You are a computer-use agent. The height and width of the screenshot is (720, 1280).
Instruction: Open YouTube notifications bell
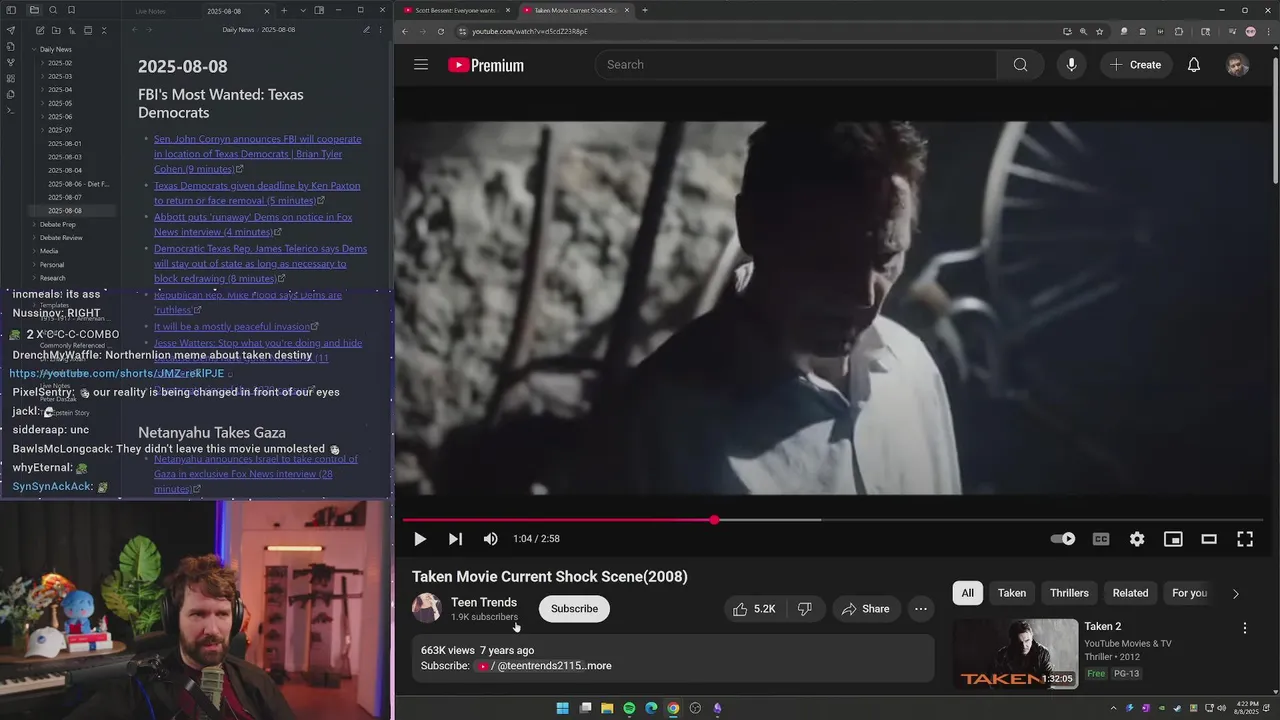[x=1194, y=65]
